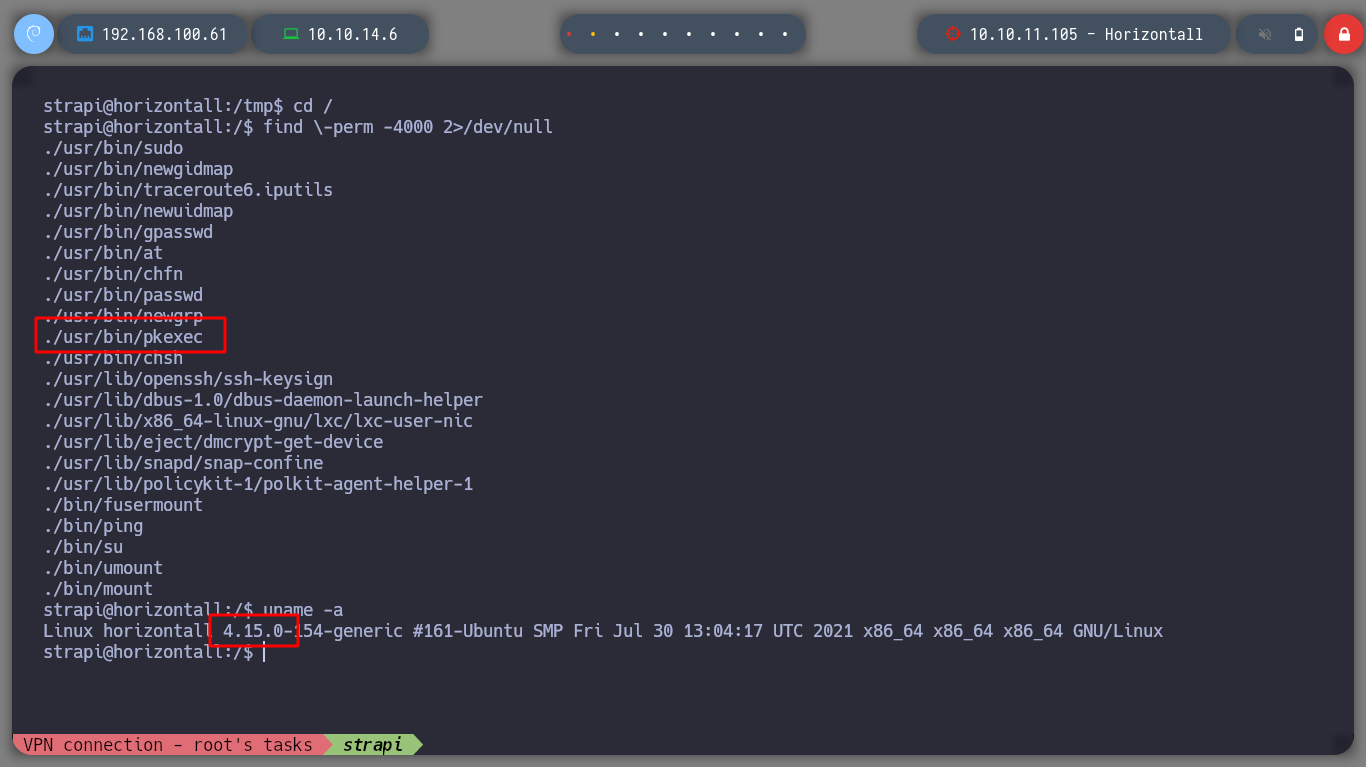Place cursor at the final shell prompt
The height and width of the screenshot is (767, 1366).
pos(264,652)
